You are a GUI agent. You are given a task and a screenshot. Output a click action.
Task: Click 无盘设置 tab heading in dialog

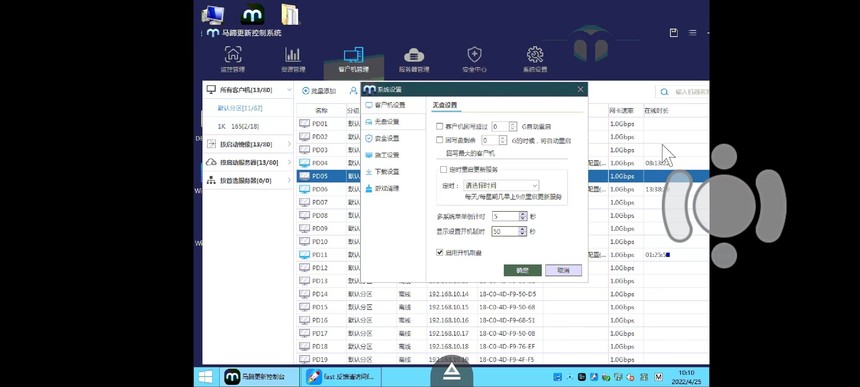click(x=444, y=105)
